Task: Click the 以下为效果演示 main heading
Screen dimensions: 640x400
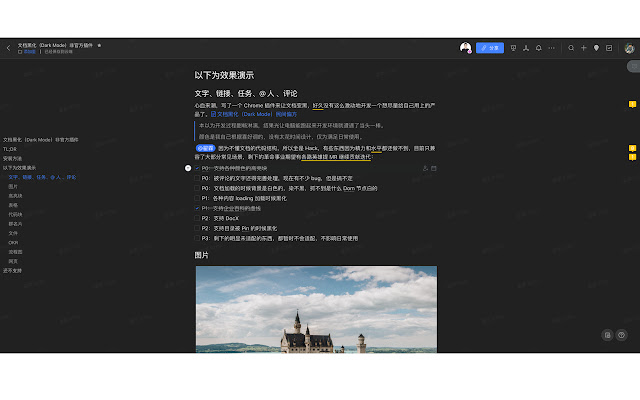Action: 224,75
